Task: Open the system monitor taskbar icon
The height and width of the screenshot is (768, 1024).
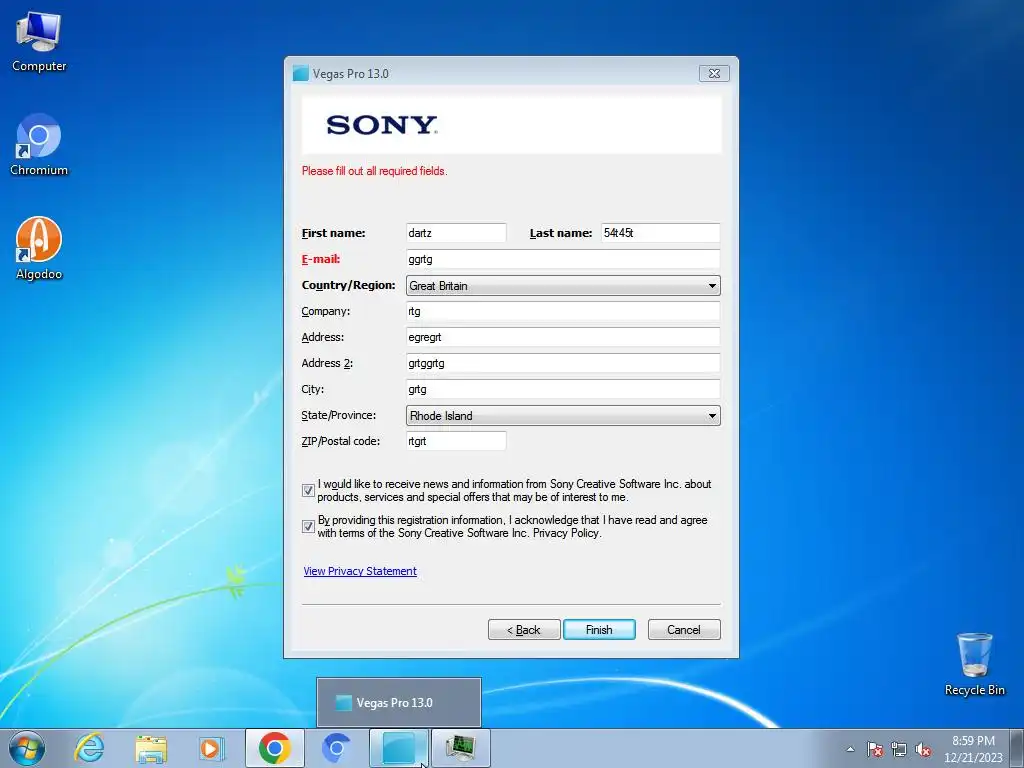Action: 460,748
